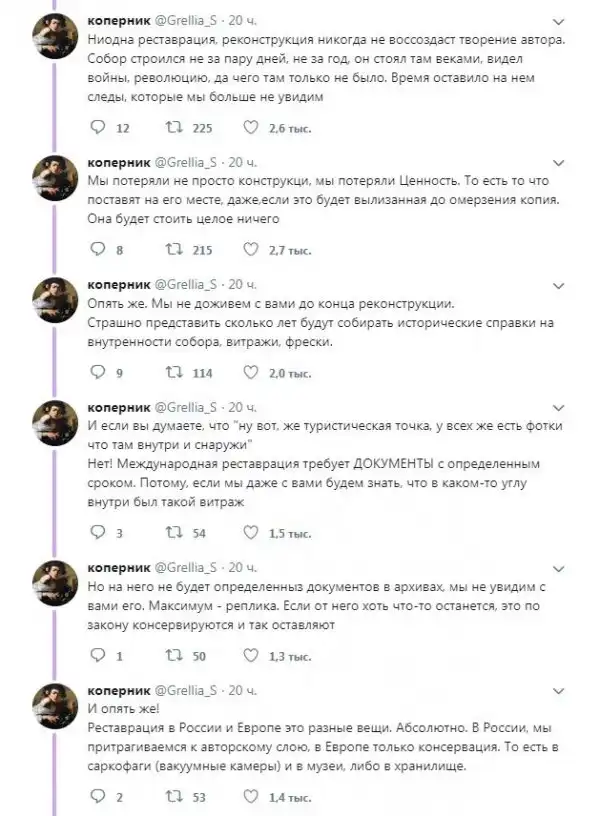This screenshot has width=600, height=816.
Task: Retweet the tweet with 50 retweets
Action: pyautogui.click(x=173, y=656)
